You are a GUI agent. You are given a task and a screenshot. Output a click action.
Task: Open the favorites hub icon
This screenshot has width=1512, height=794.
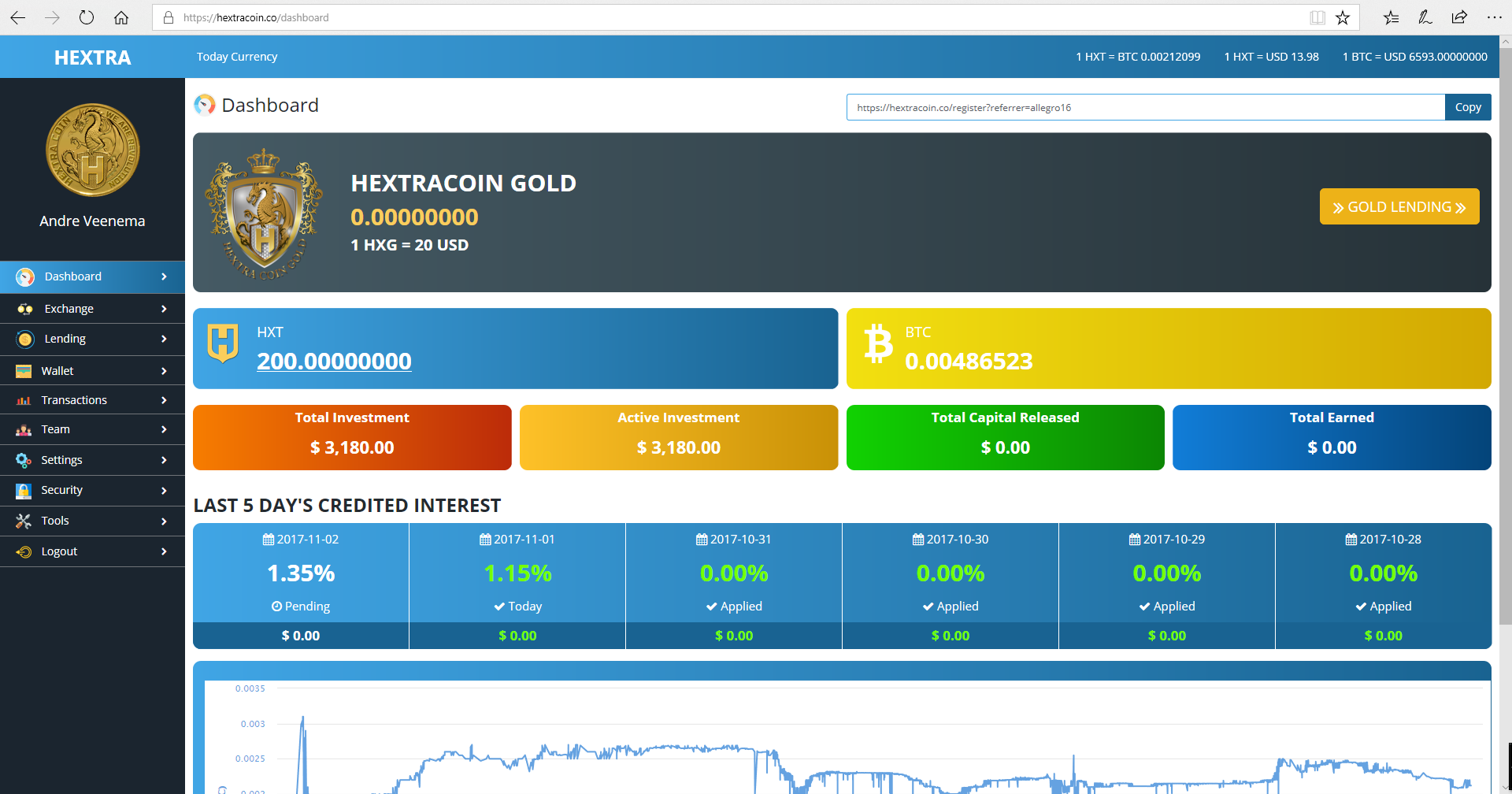[x=1392, y=17]
